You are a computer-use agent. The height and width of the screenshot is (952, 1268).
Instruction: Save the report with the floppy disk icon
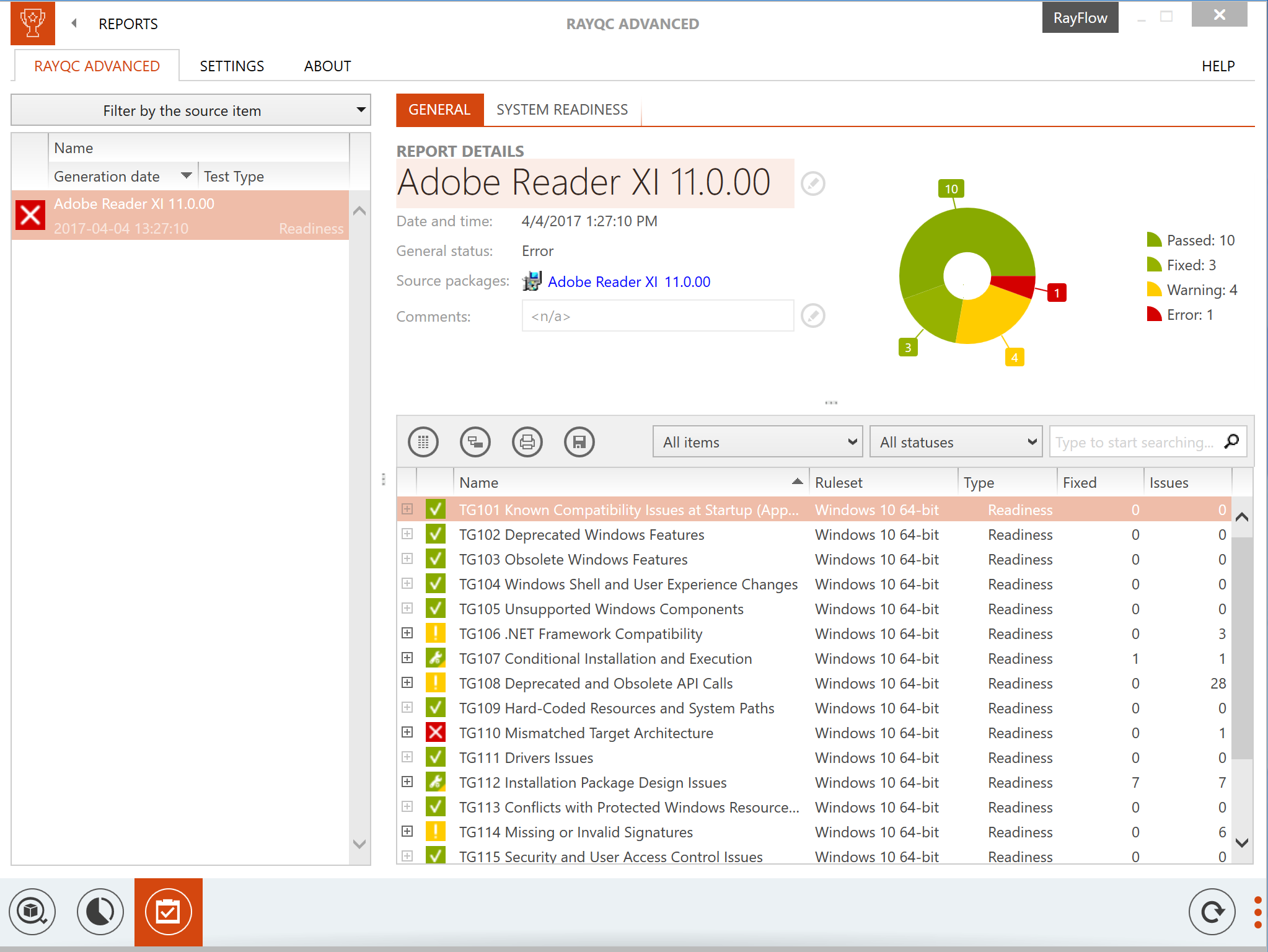[x=579, y=442]
